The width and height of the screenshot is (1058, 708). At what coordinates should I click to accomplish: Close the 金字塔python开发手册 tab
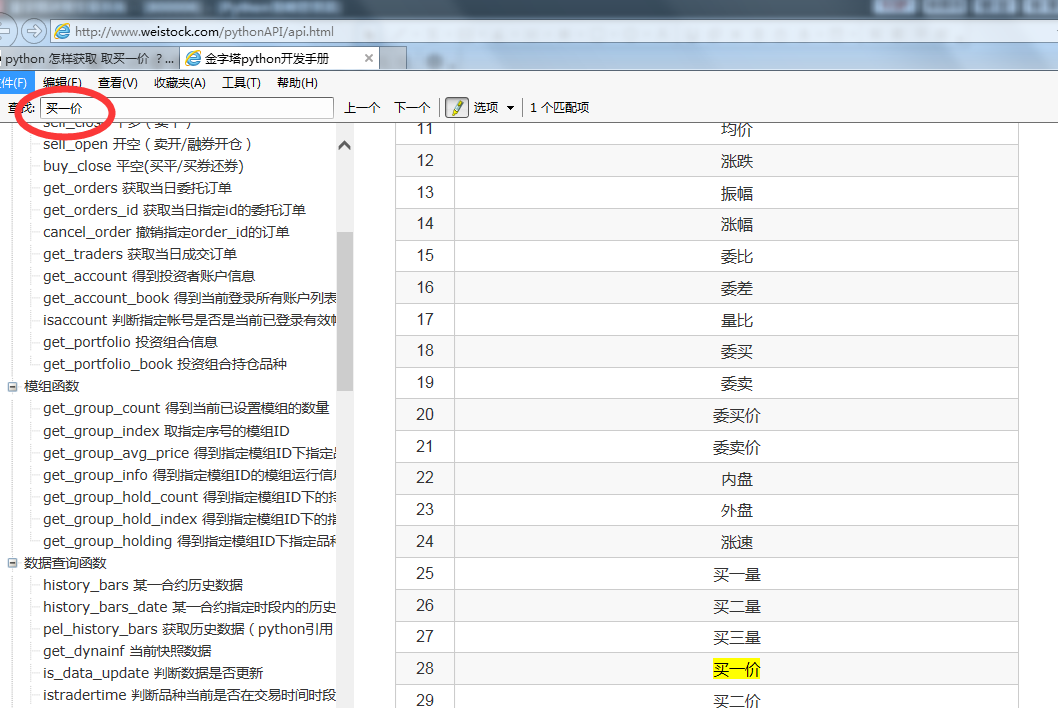[x=368, y=58]
